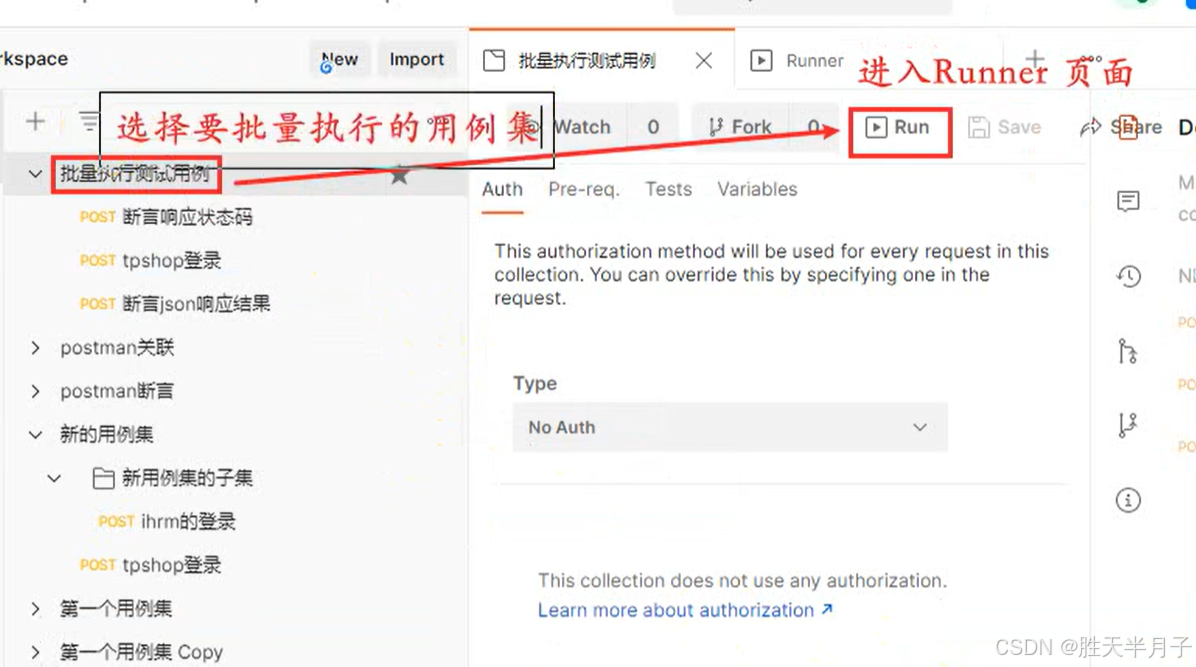Open the Pre-req. tab
This screenshot has width=1196, height=667.
coord(584,189)
